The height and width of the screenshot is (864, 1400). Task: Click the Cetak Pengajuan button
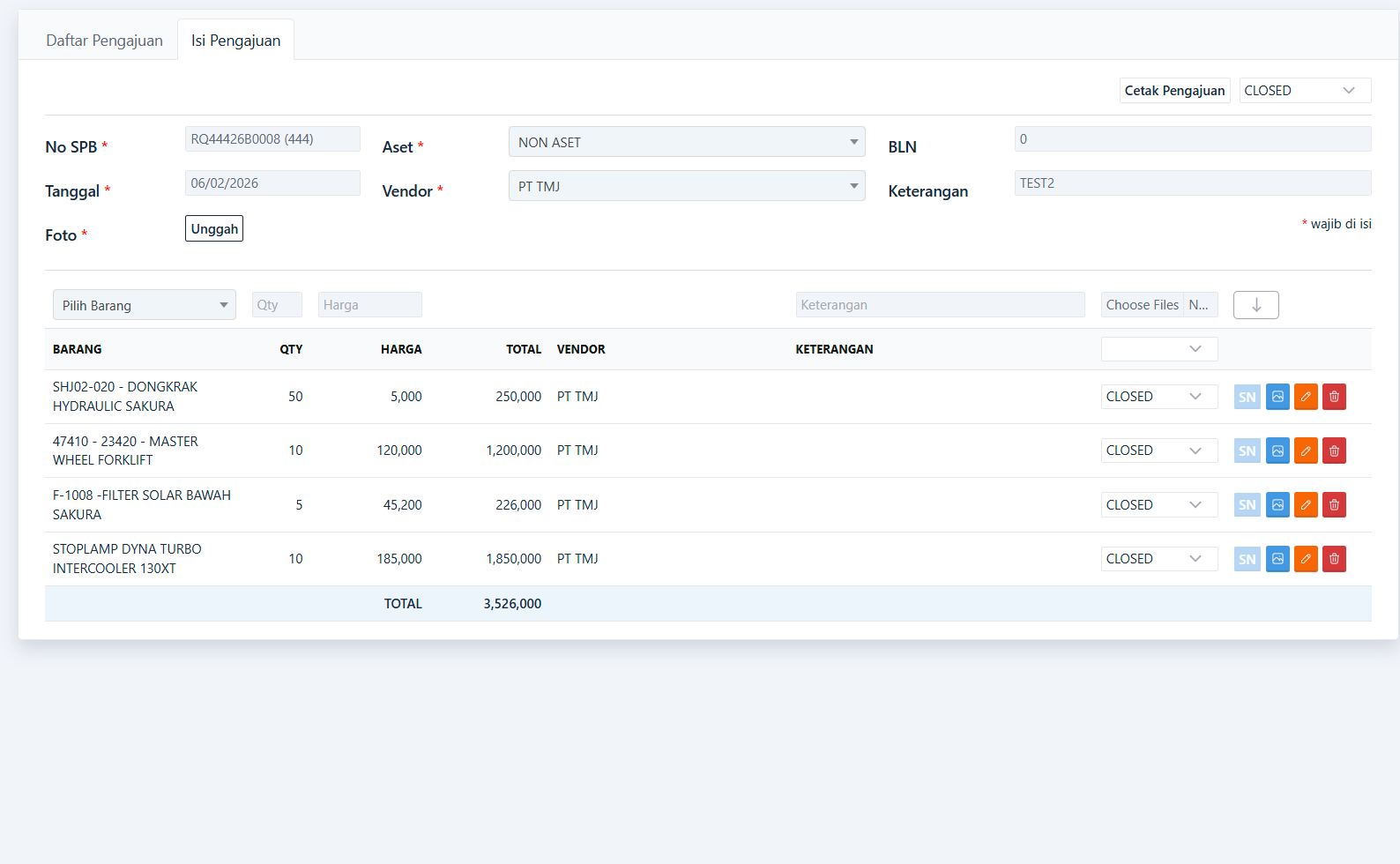click(1174, 91)
